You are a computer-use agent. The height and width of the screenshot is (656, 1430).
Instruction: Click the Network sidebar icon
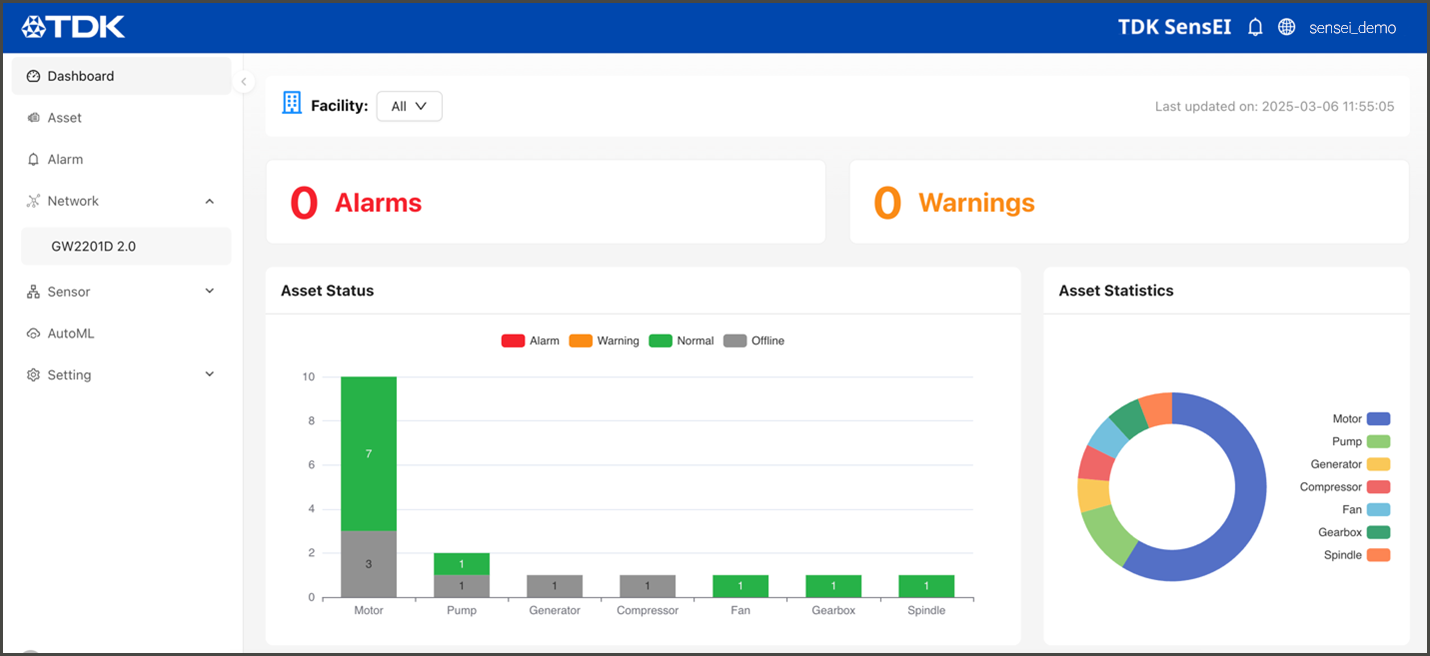(33, 201)
